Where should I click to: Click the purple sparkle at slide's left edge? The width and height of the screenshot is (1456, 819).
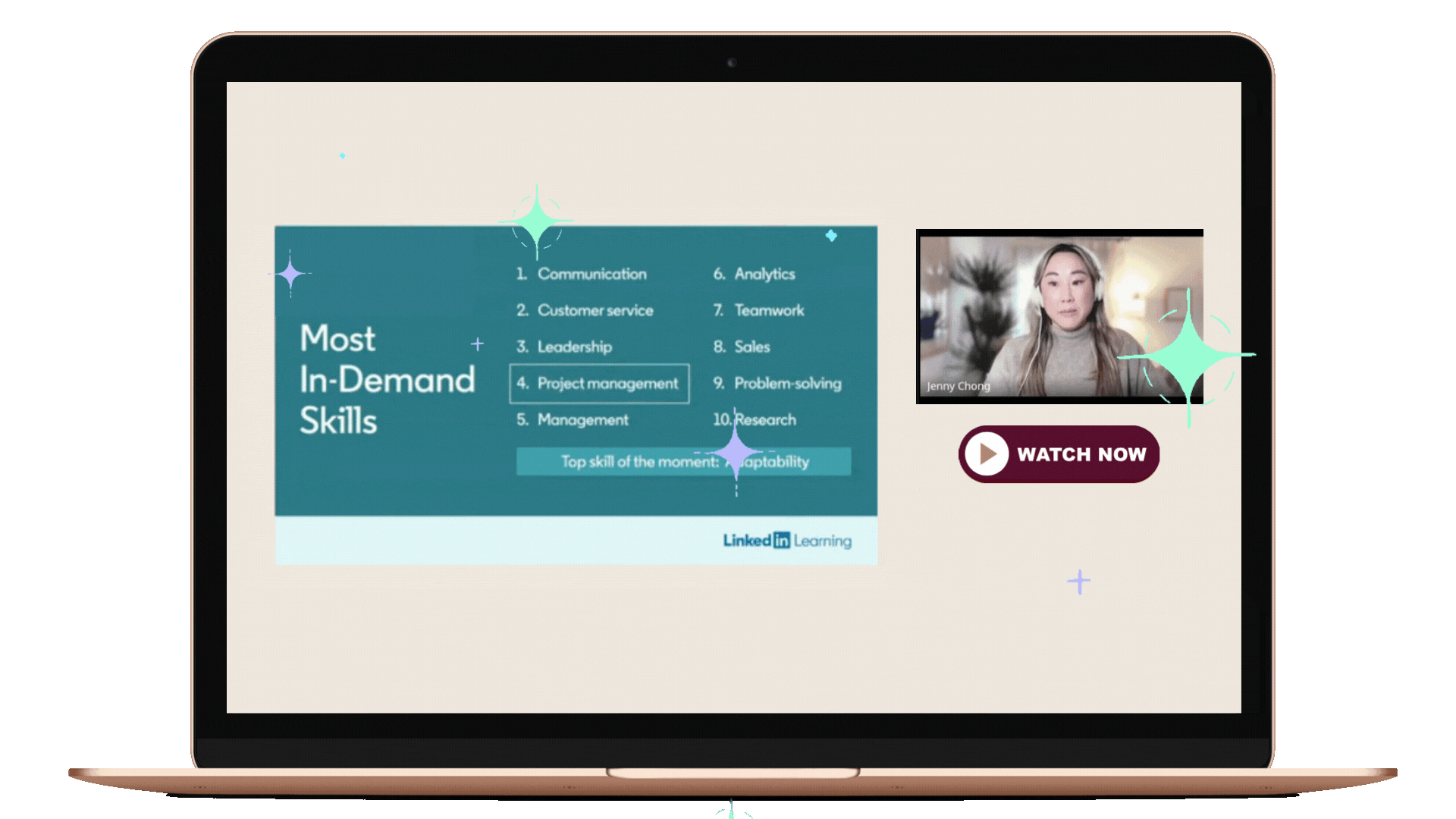[x=290, y=274]
